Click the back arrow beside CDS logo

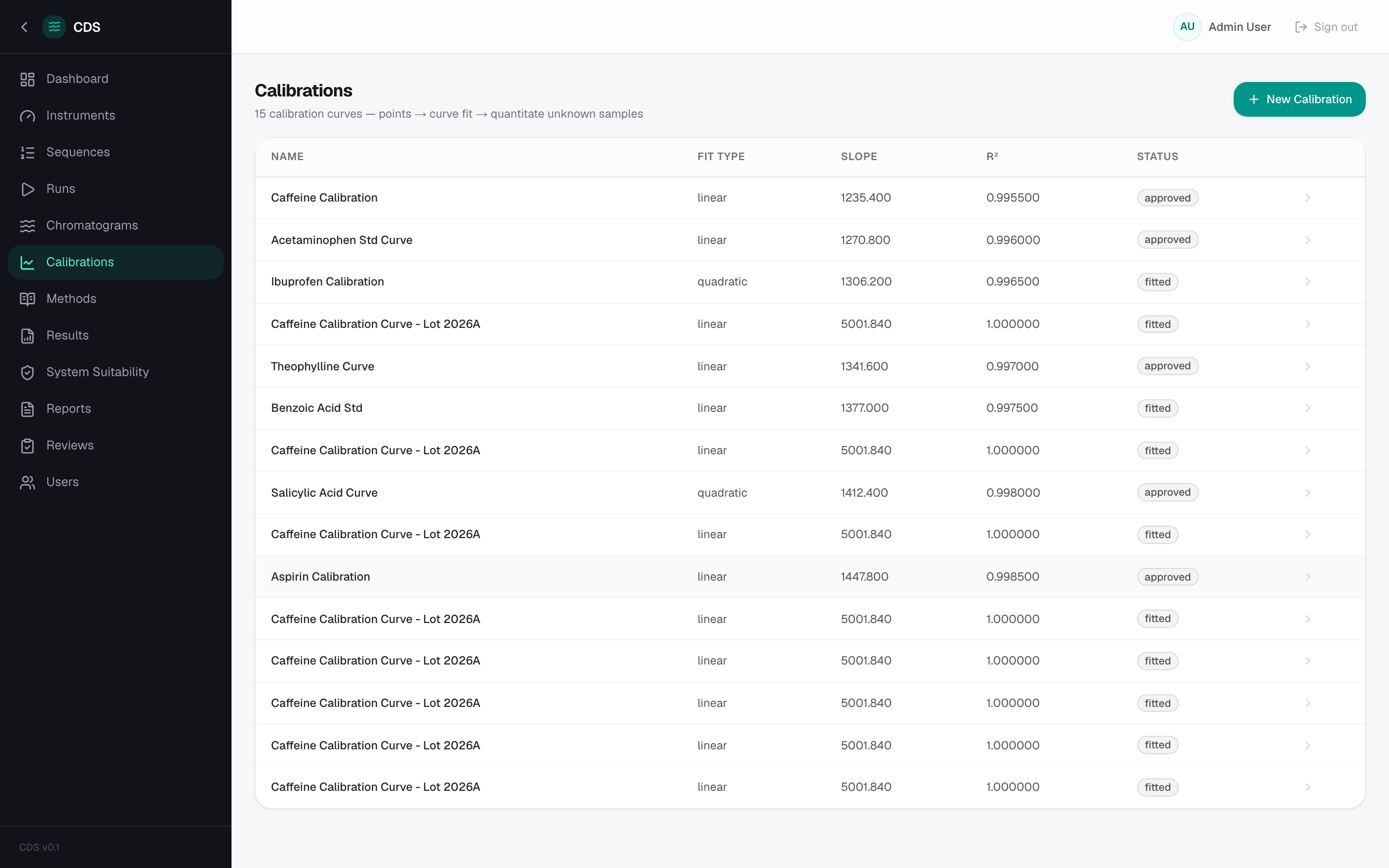coord(24,27)
